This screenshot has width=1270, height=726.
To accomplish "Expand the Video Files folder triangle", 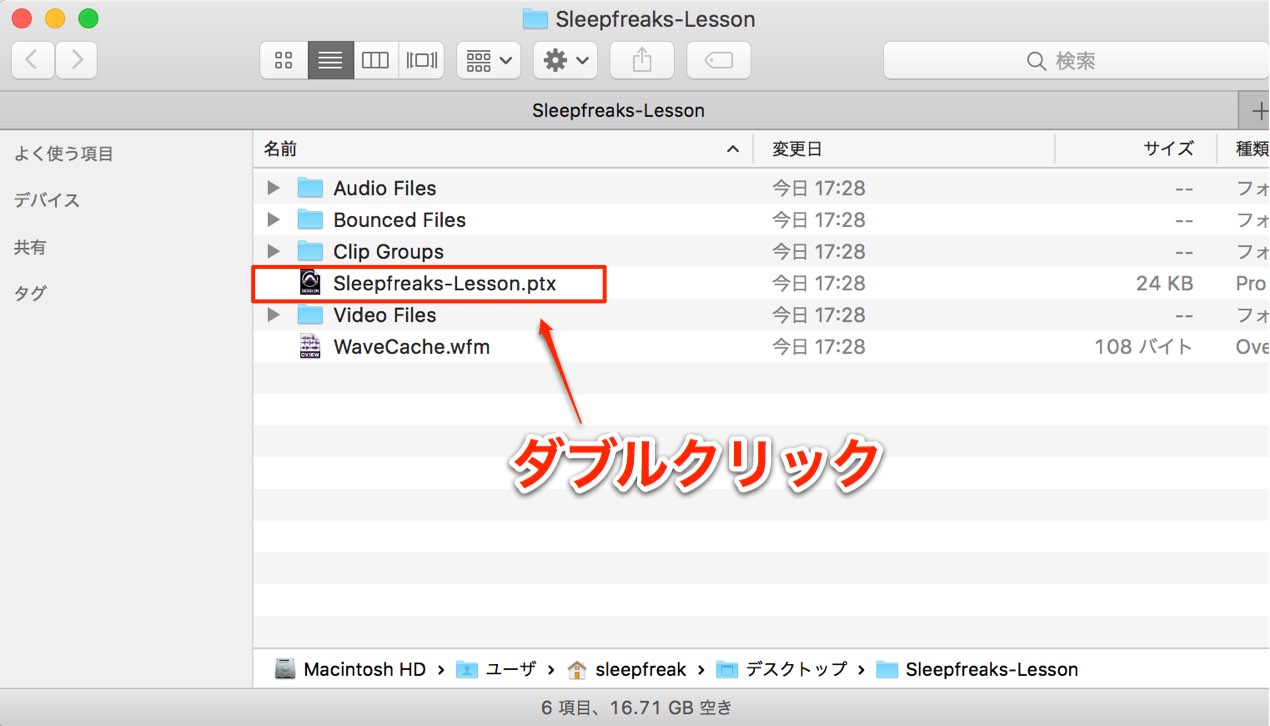I will 273,315.
